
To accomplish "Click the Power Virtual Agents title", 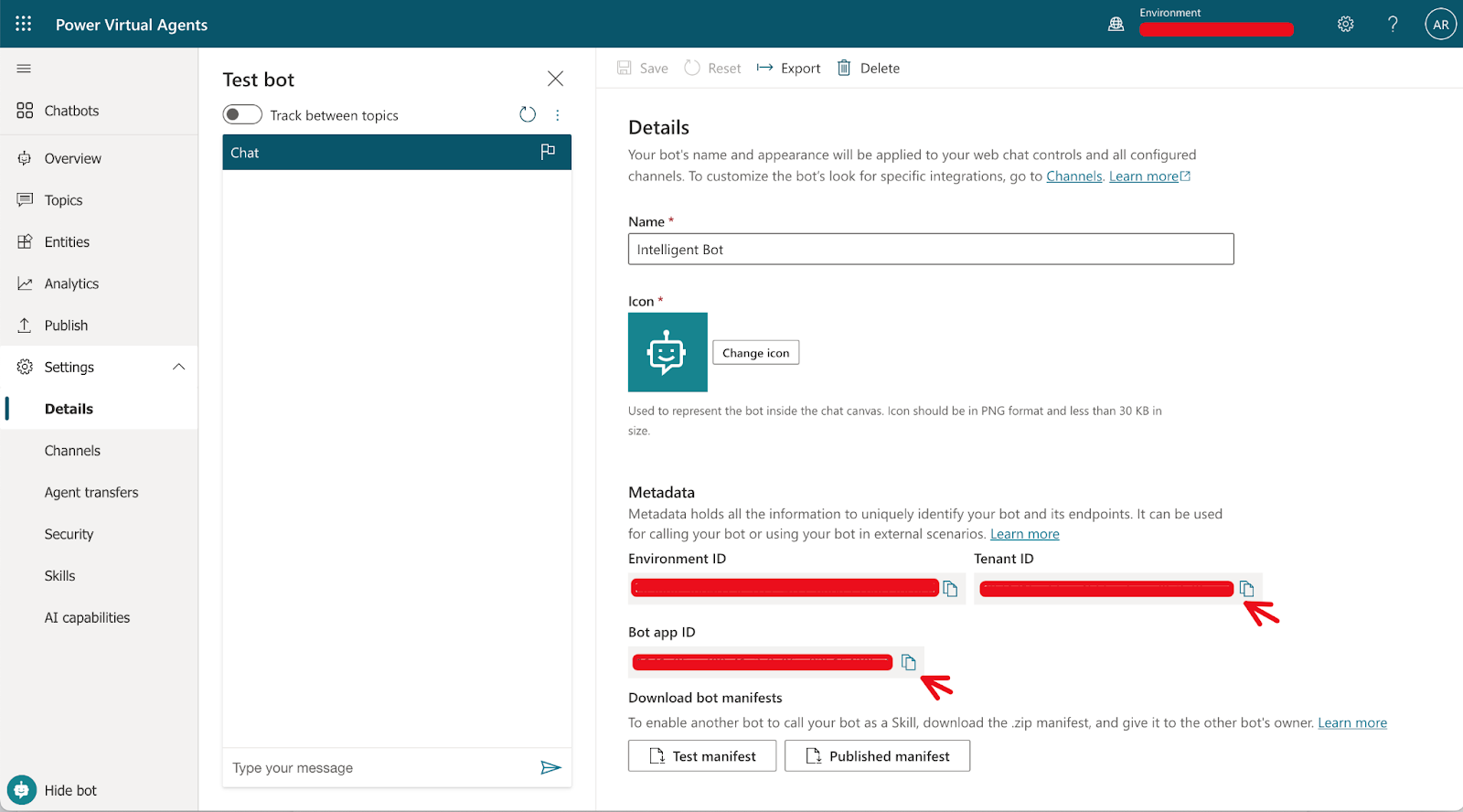I will coord(132,25).
